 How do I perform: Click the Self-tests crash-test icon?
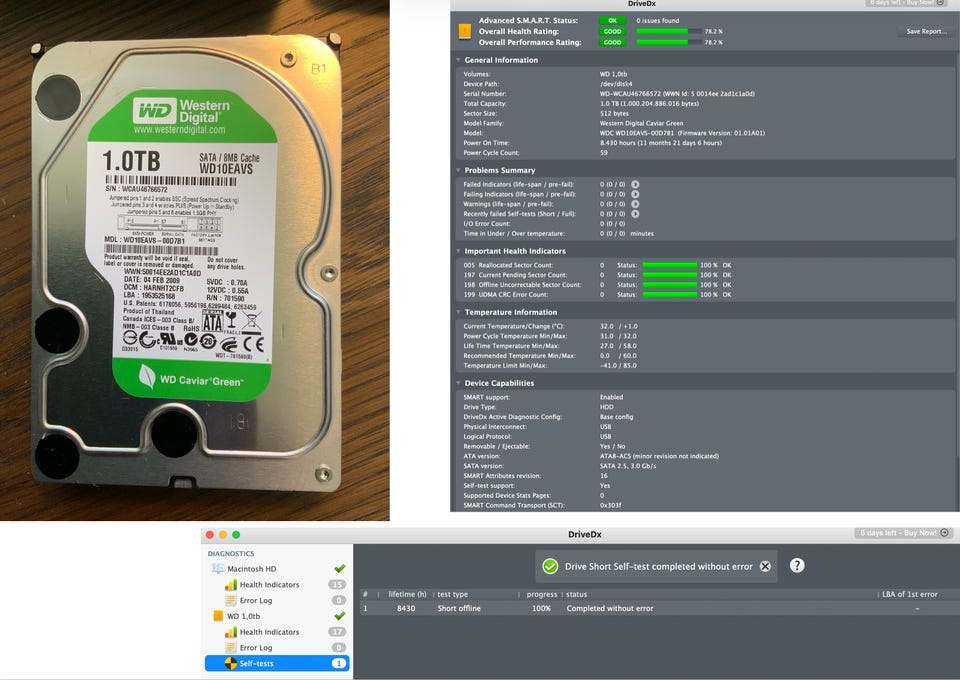(230, 663)
